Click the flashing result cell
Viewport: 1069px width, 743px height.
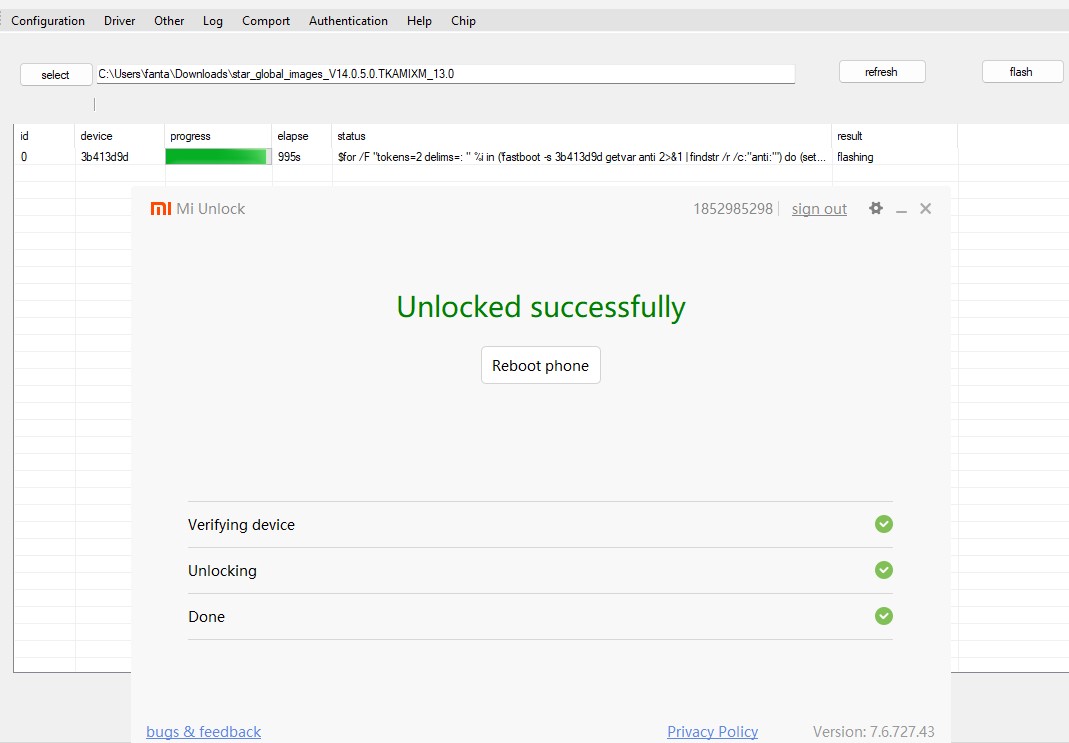(855, 157)
